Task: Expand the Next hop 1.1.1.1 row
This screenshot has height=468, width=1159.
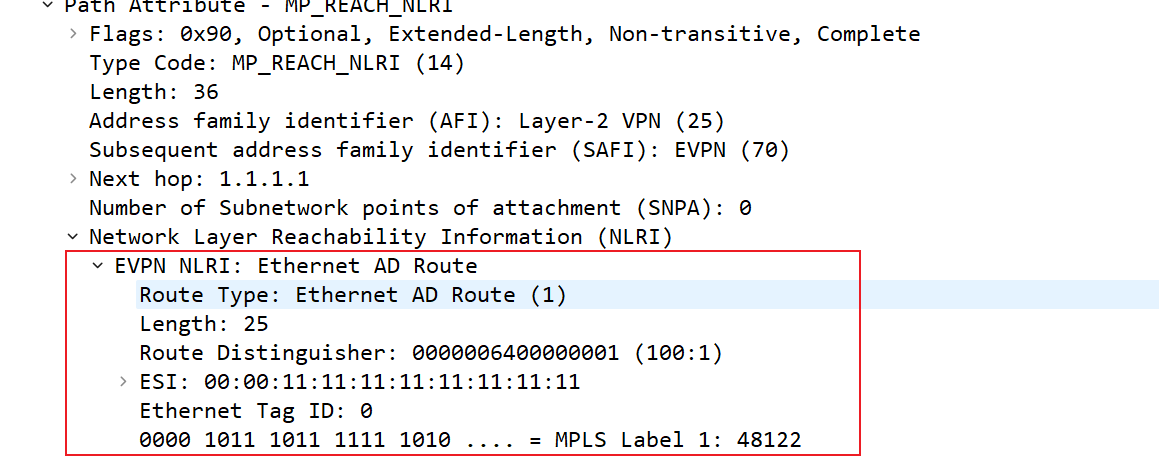Action: click(x=74, y=180)
